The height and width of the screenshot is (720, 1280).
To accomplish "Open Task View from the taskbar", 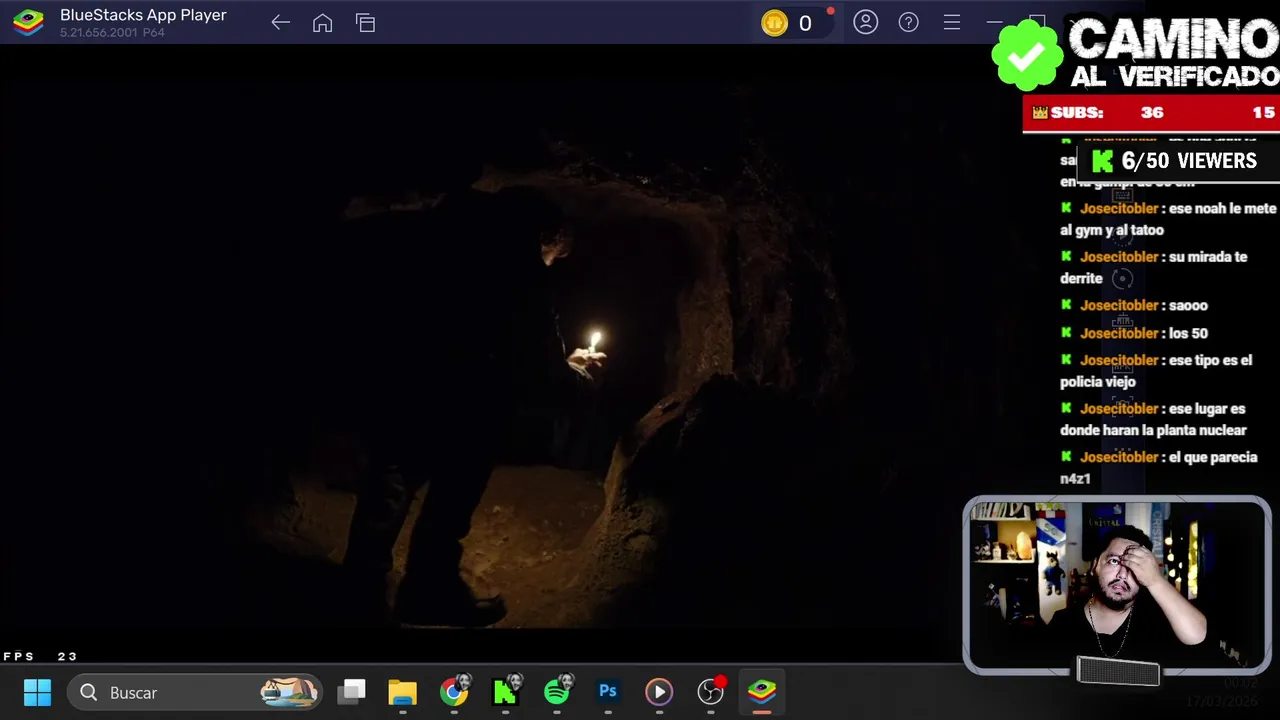I will (x=352, y=692).
